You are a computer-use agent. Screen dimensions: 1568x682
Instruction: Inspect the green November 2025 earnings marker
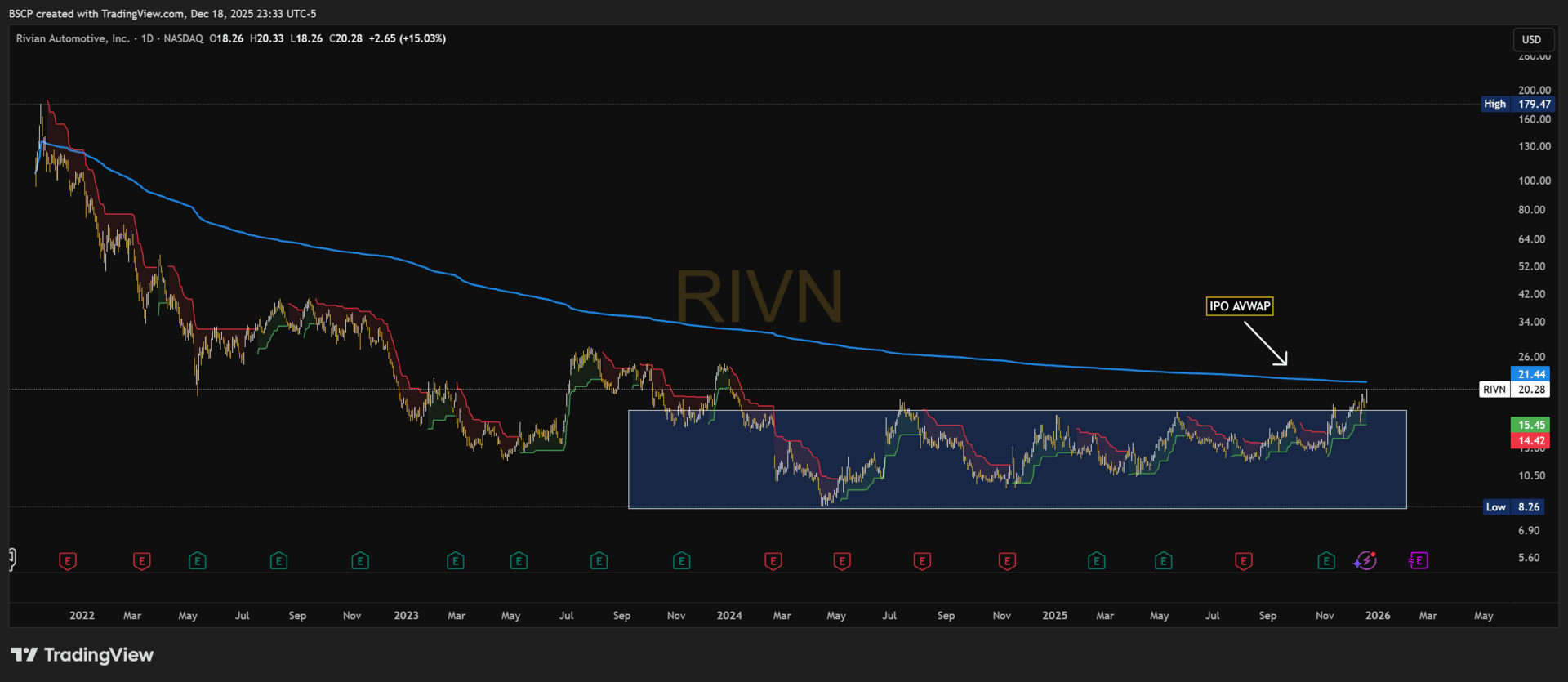(x=1326, y=561)
